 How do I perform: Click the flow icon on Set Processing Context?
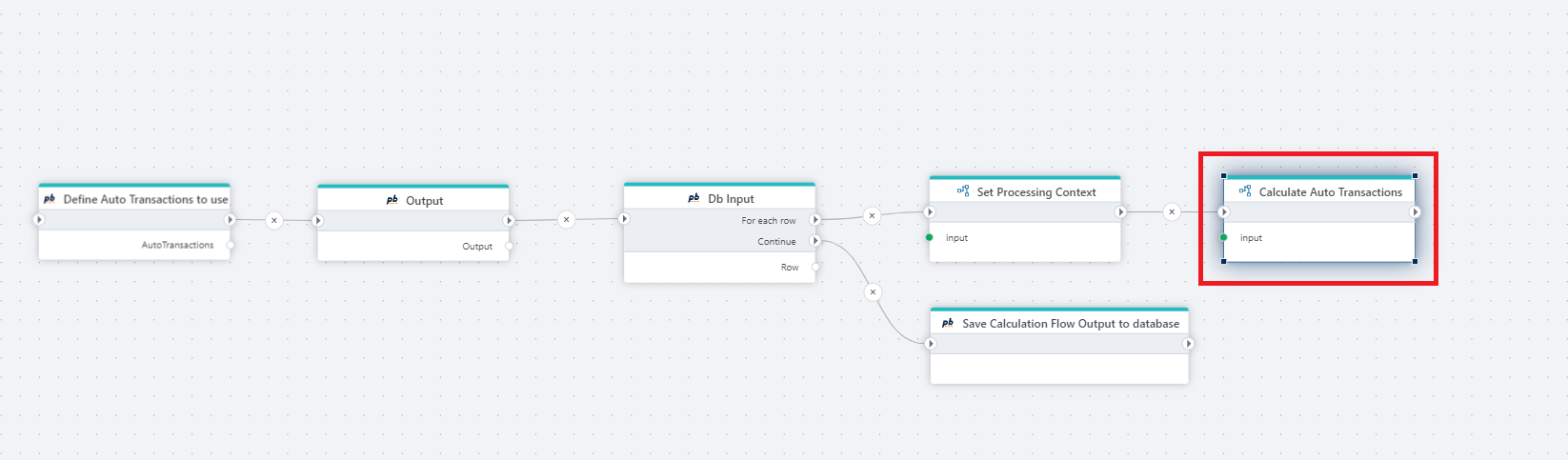tap(963, 191)
